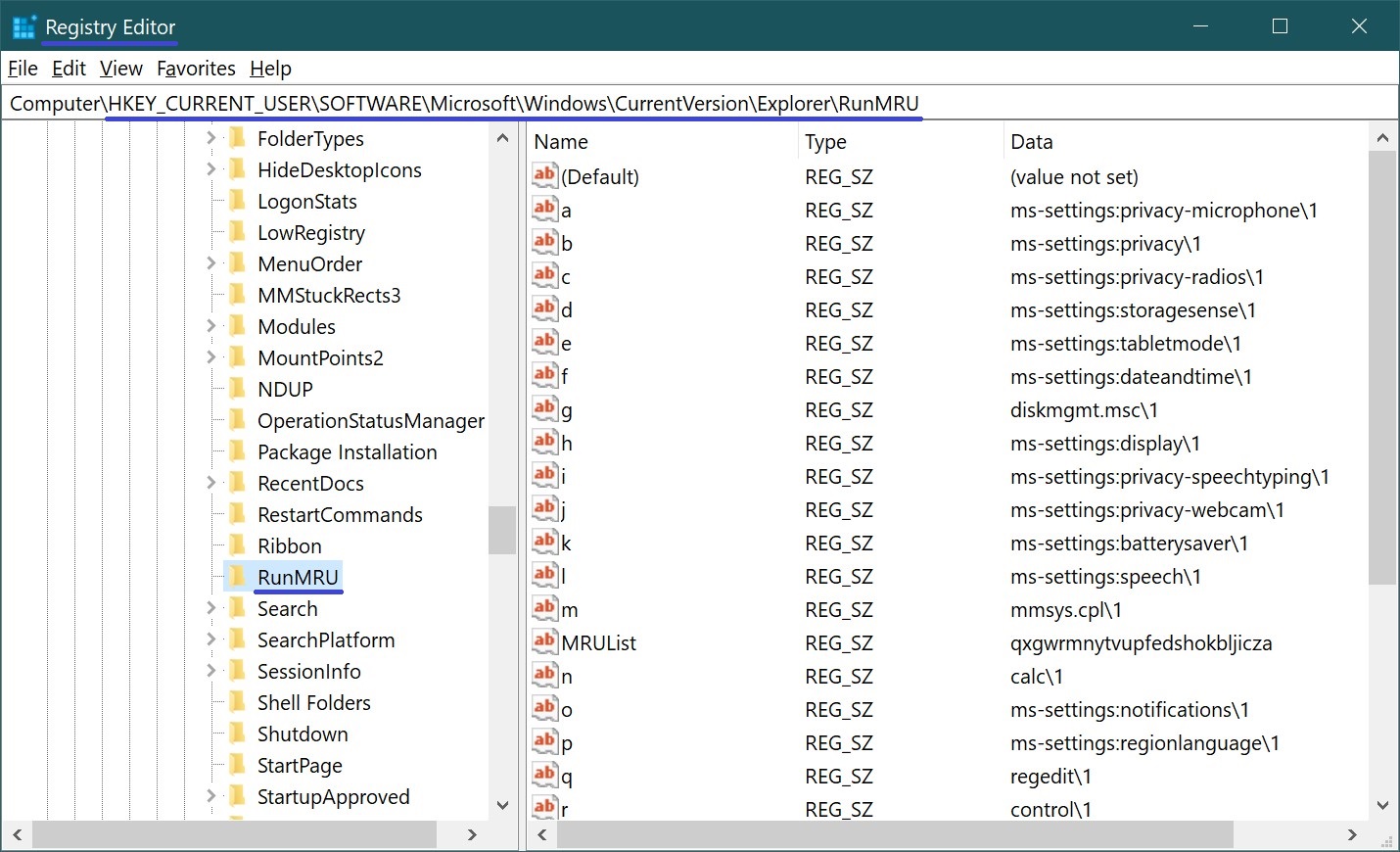Click the folder icon of Ribbon key
1400x852 pixels.
coord(237,545)
